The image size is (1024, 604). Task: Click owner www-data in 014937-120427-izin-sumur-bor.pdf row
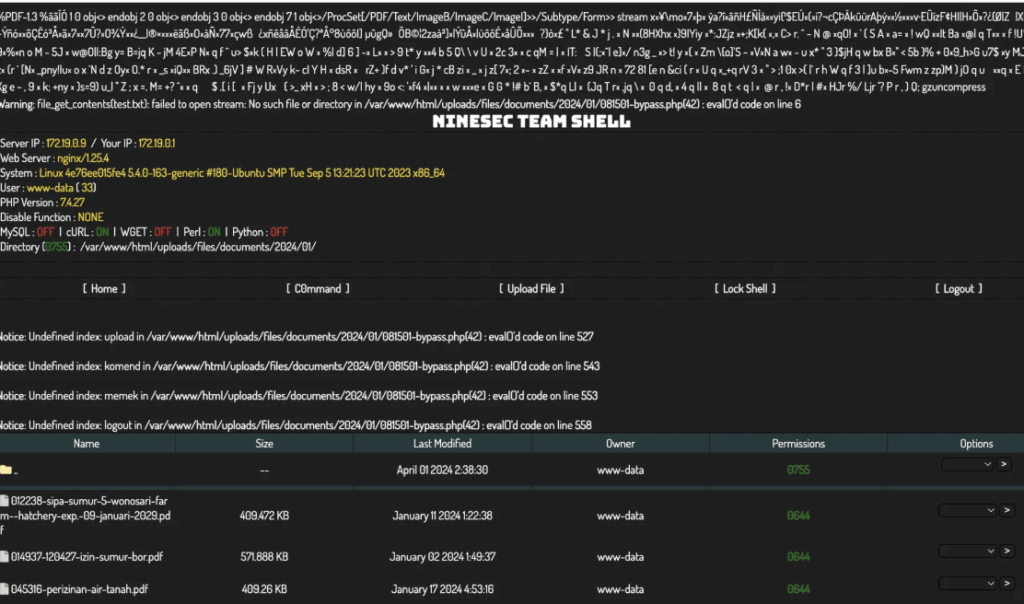pos(620,557)
